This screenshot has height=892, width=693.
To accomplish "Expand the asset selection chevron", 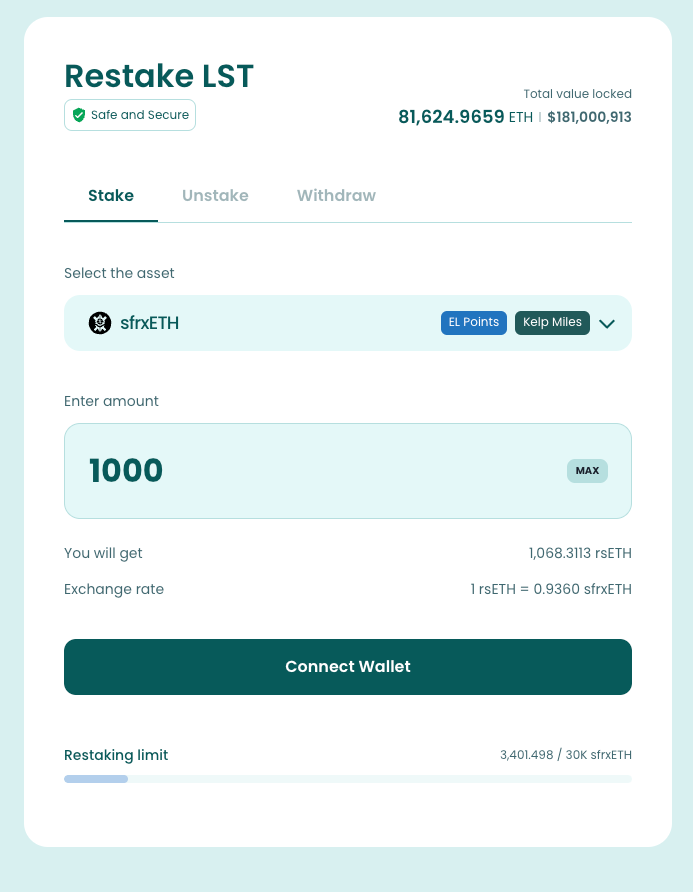I will [x=606, y=323].
